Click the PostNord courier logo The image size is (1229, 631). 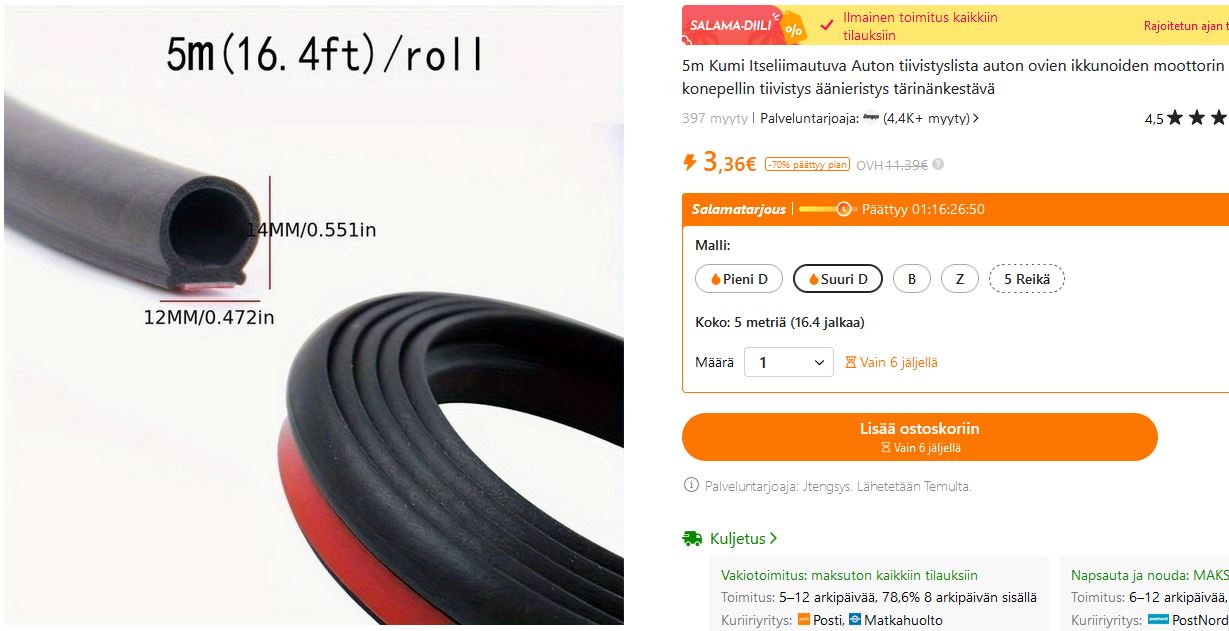pyautogui.click(x=1158, y=620)
